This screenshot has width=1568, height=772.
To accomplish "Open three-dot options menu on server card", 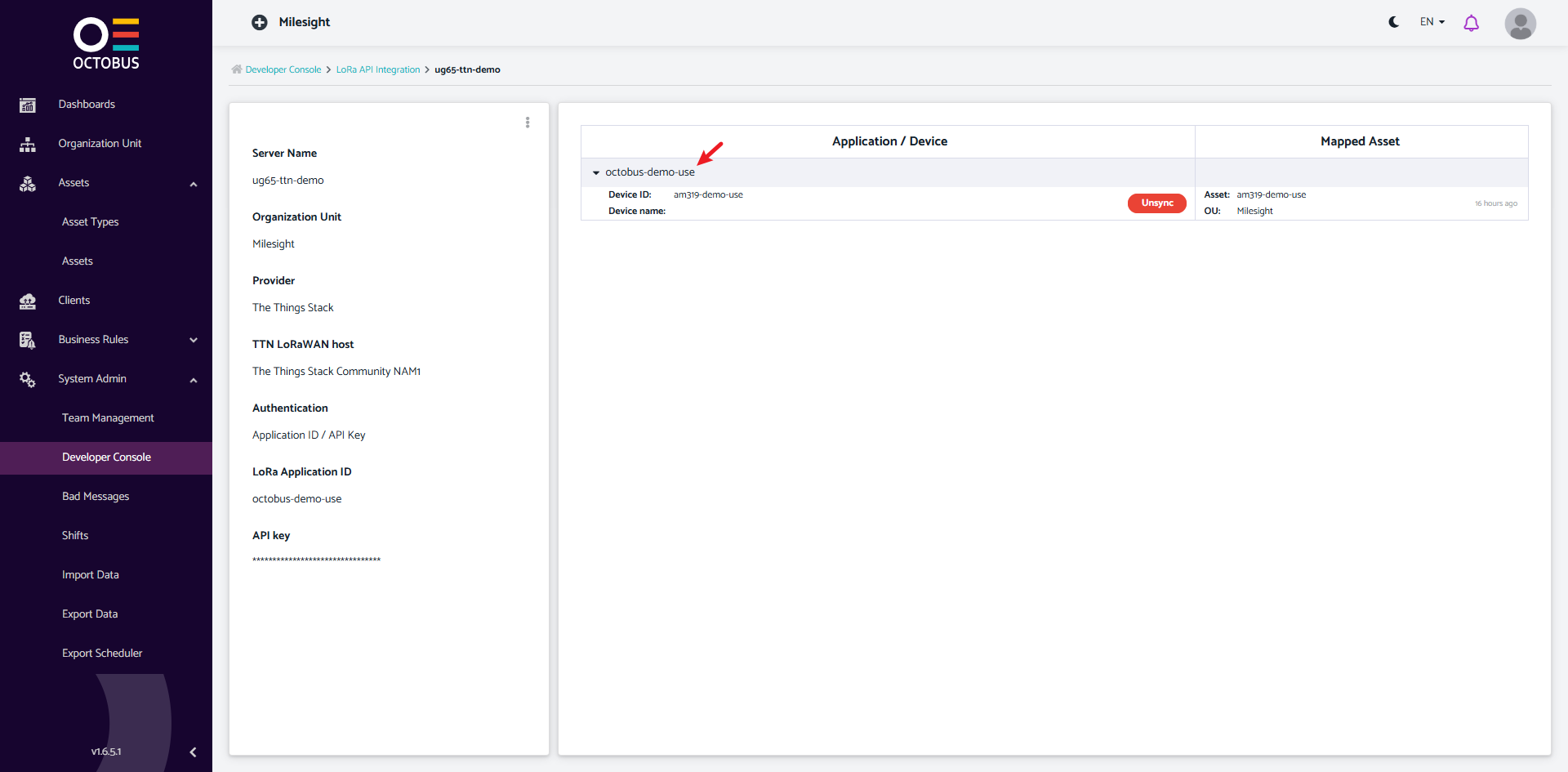I will (x=528, y=123).
